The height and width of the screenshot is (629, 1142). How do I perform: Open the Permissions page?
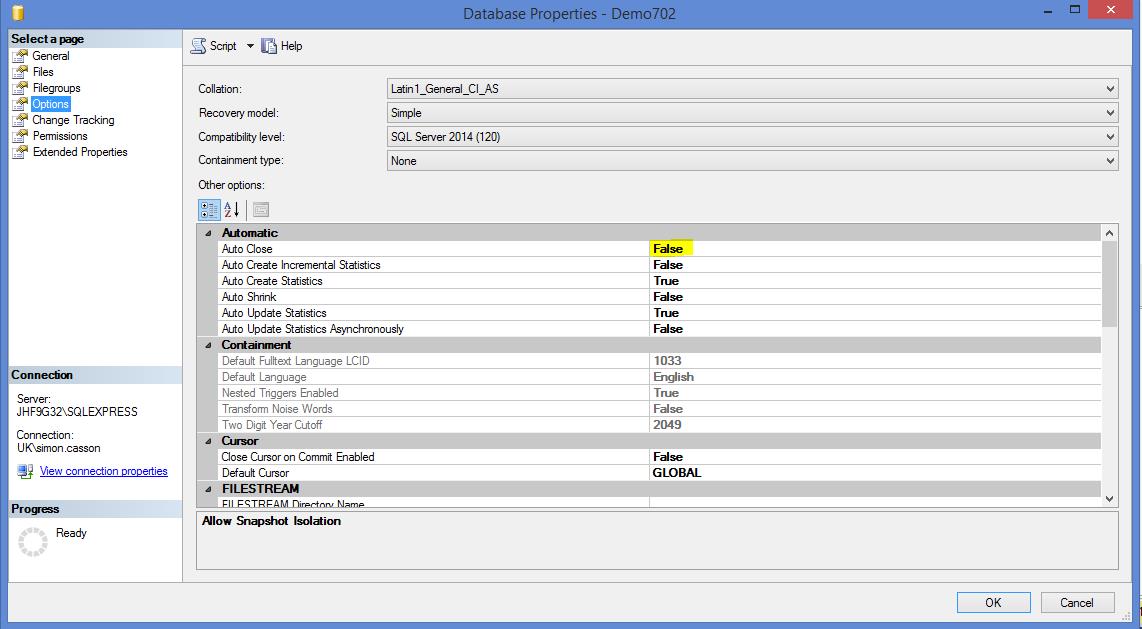(18, 136)
